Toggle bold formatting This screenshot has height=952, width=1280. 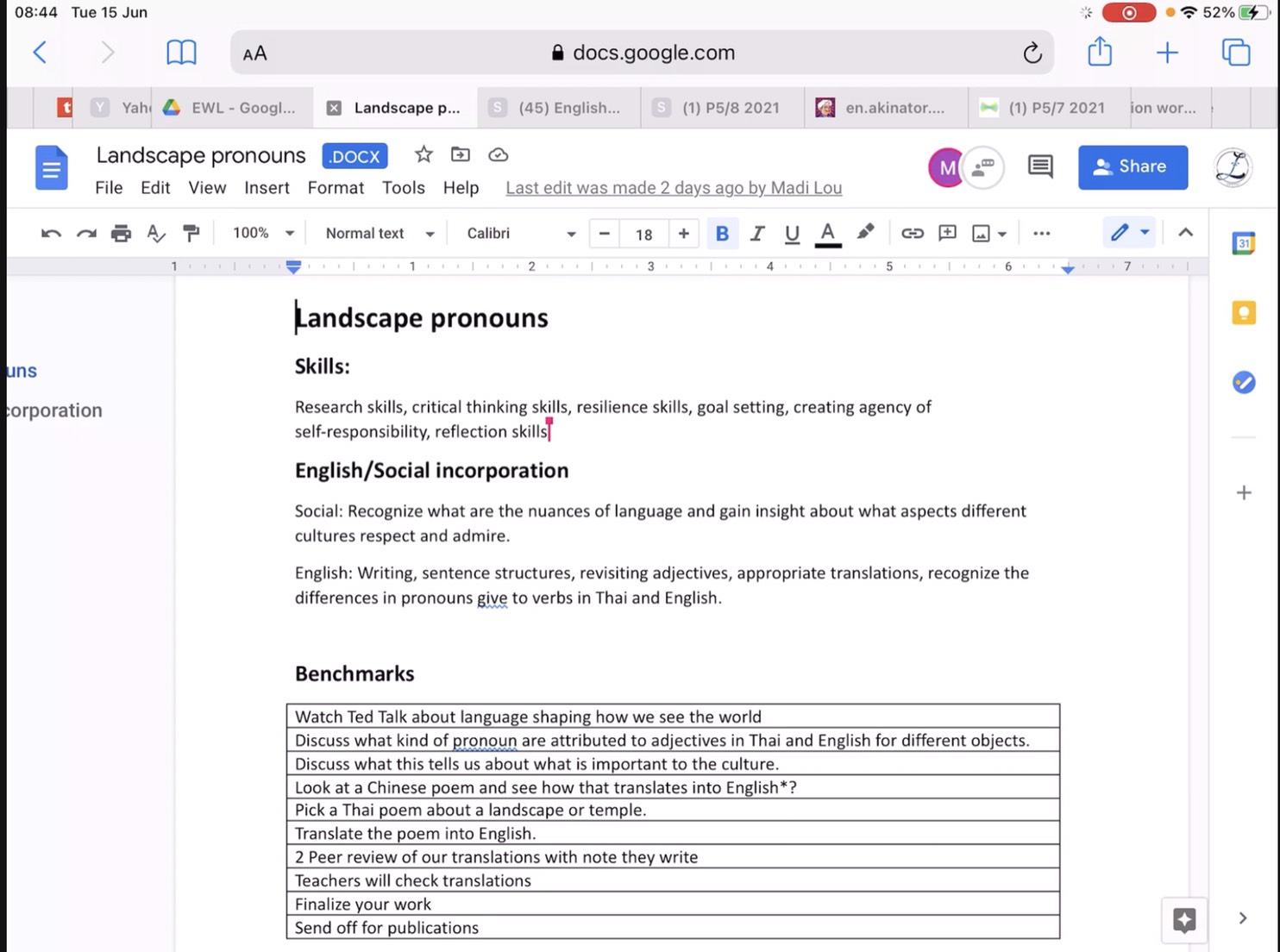pos(723,234)
